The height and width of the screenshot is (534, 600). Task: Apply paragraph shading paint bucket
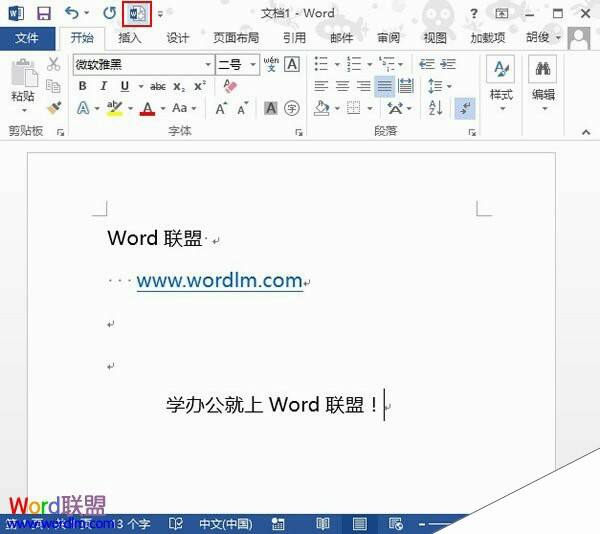[x=321, y=108]
